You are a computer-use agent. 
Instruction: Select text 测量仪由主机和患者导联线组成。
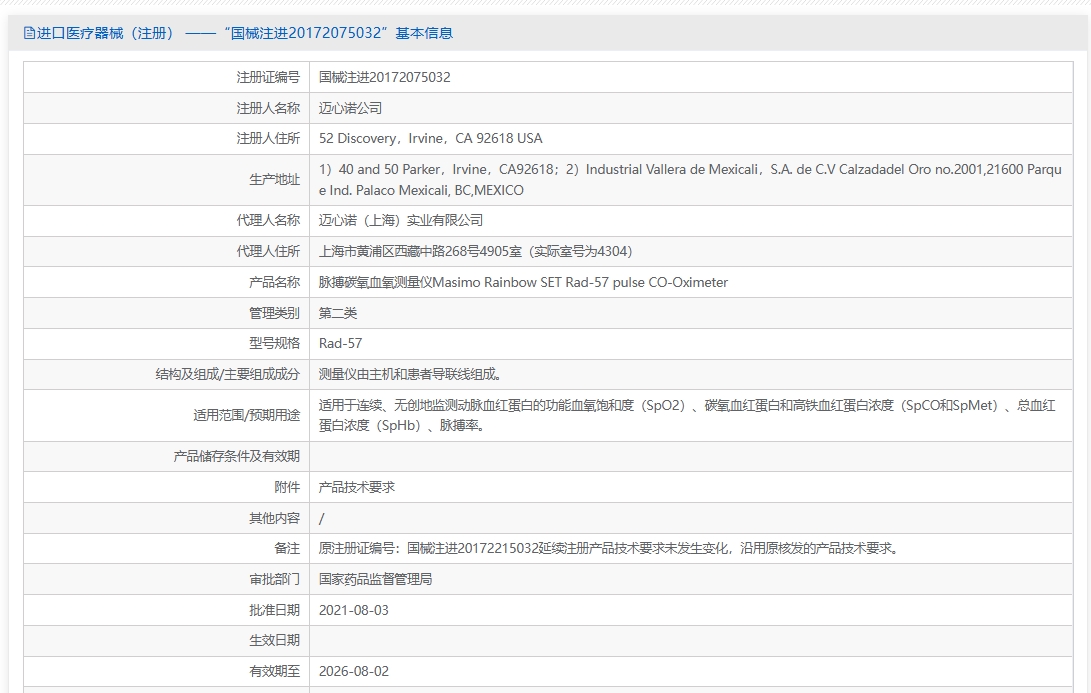411,374
